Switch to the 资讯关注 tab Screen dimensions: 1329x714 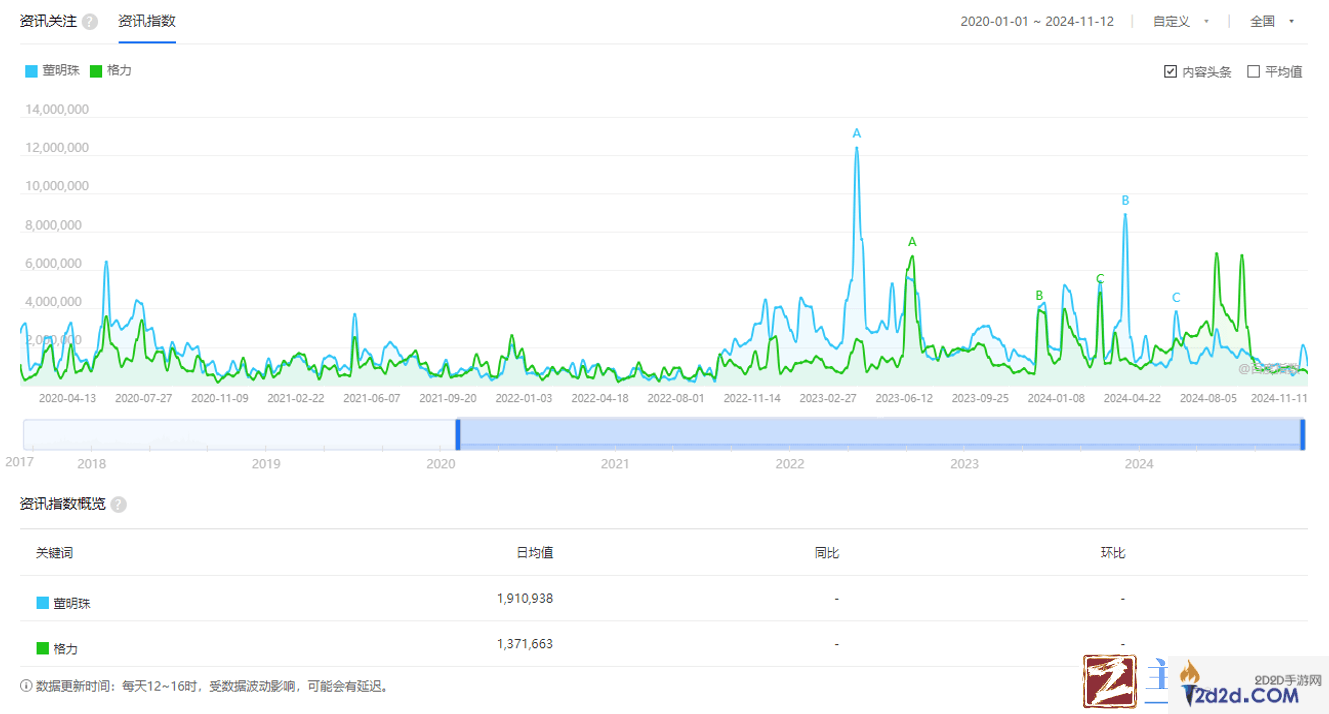click(48, 21)
